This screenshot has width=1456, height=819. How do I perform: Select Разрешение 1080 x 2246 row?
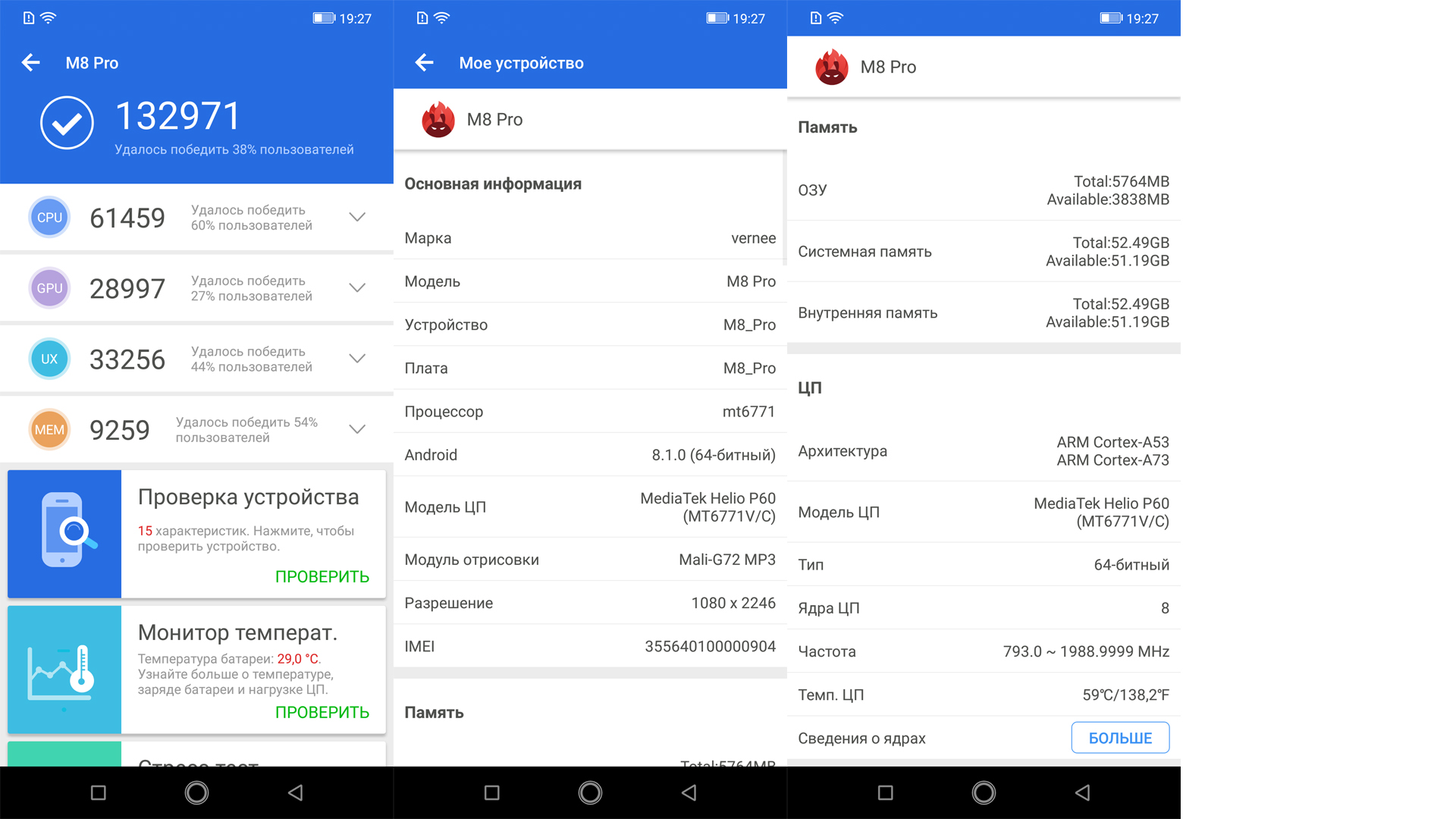(590, 603)
